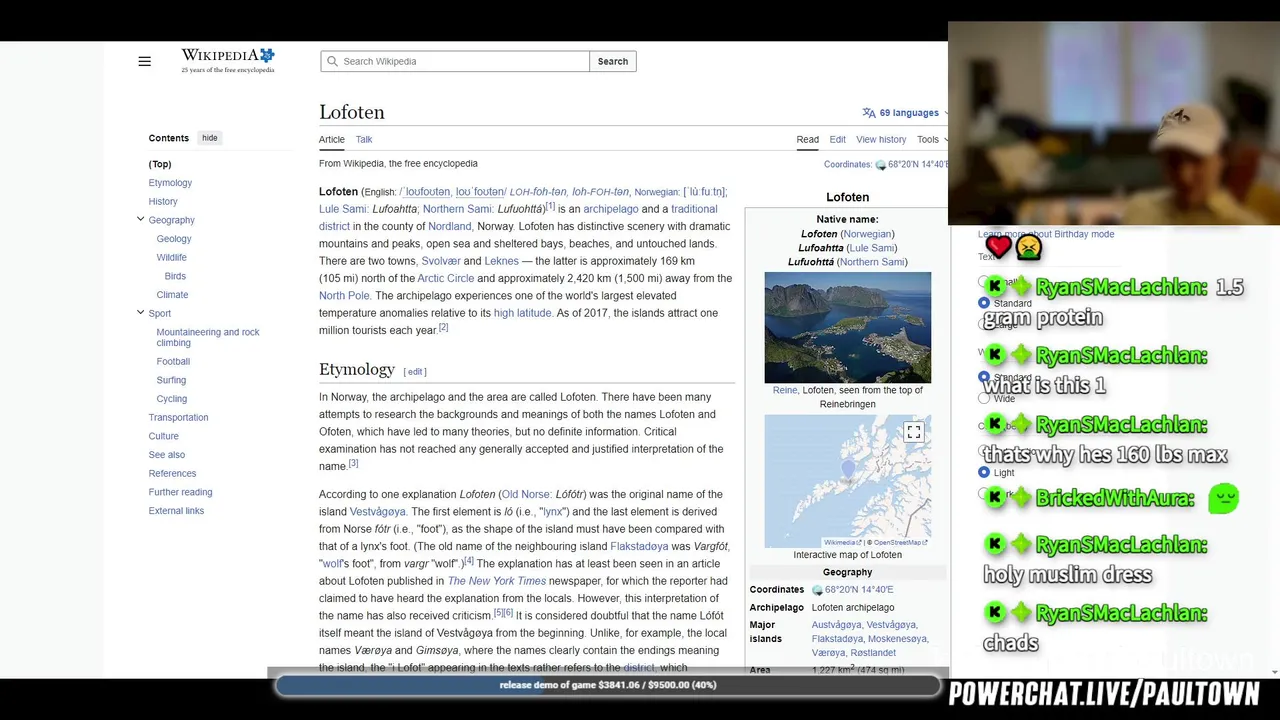
Task: Click Learn more about Birthday mode link
Action: [x=1046, y=234]
